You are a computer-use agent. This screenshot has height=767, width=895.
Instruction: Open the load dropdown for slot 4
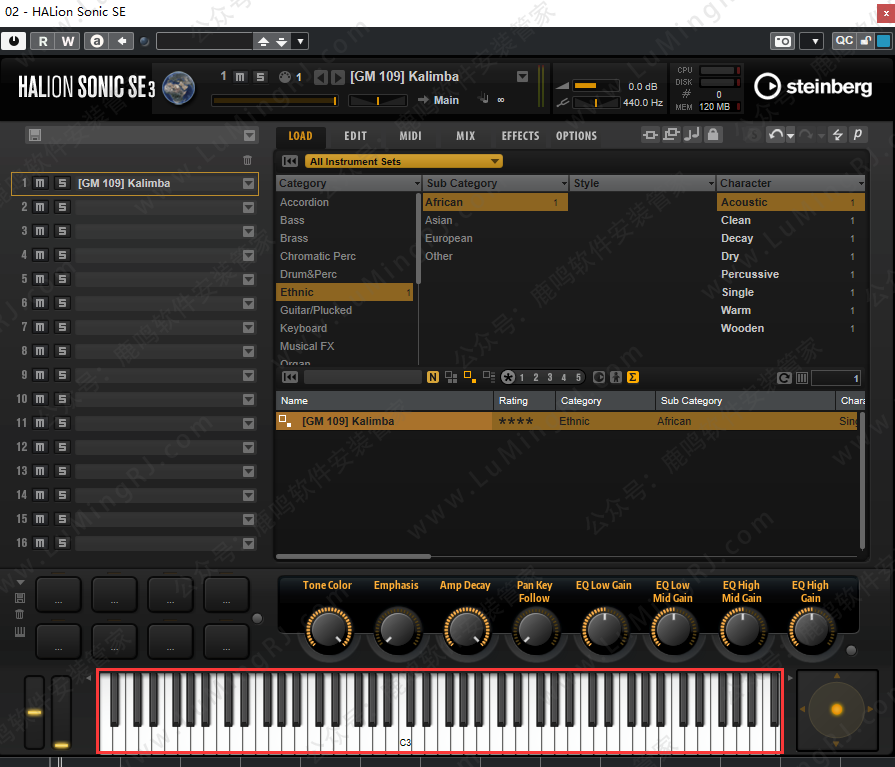click(x=248, y=255)
